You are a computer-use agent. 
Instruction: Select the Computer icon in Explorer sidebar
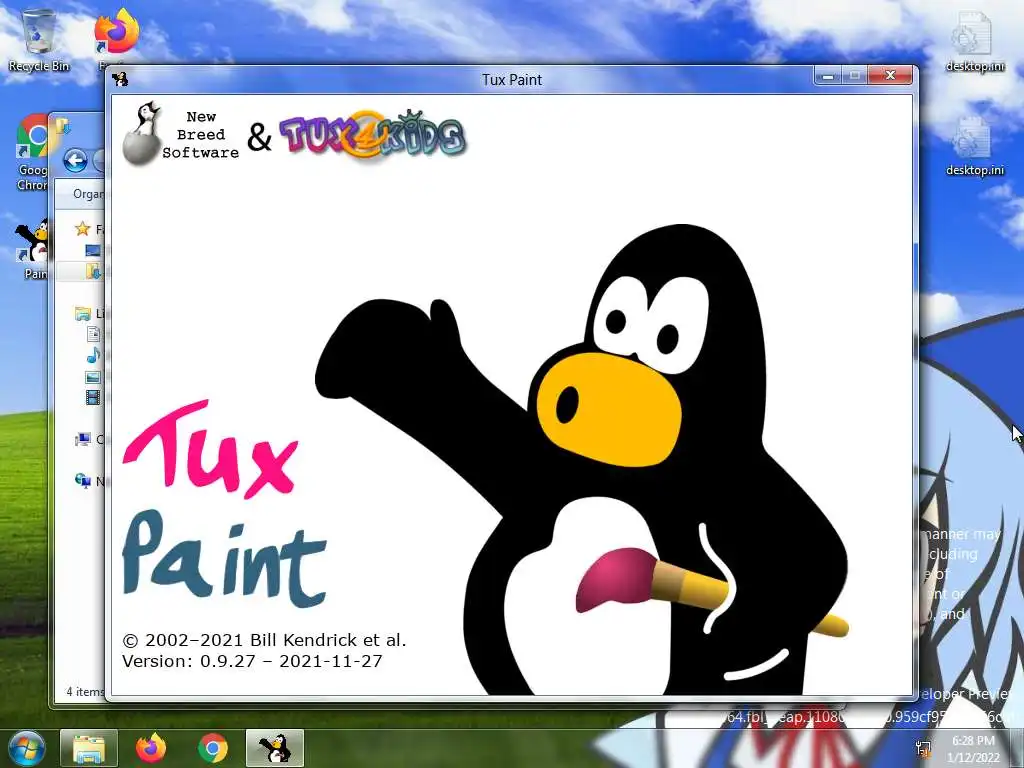83,440
